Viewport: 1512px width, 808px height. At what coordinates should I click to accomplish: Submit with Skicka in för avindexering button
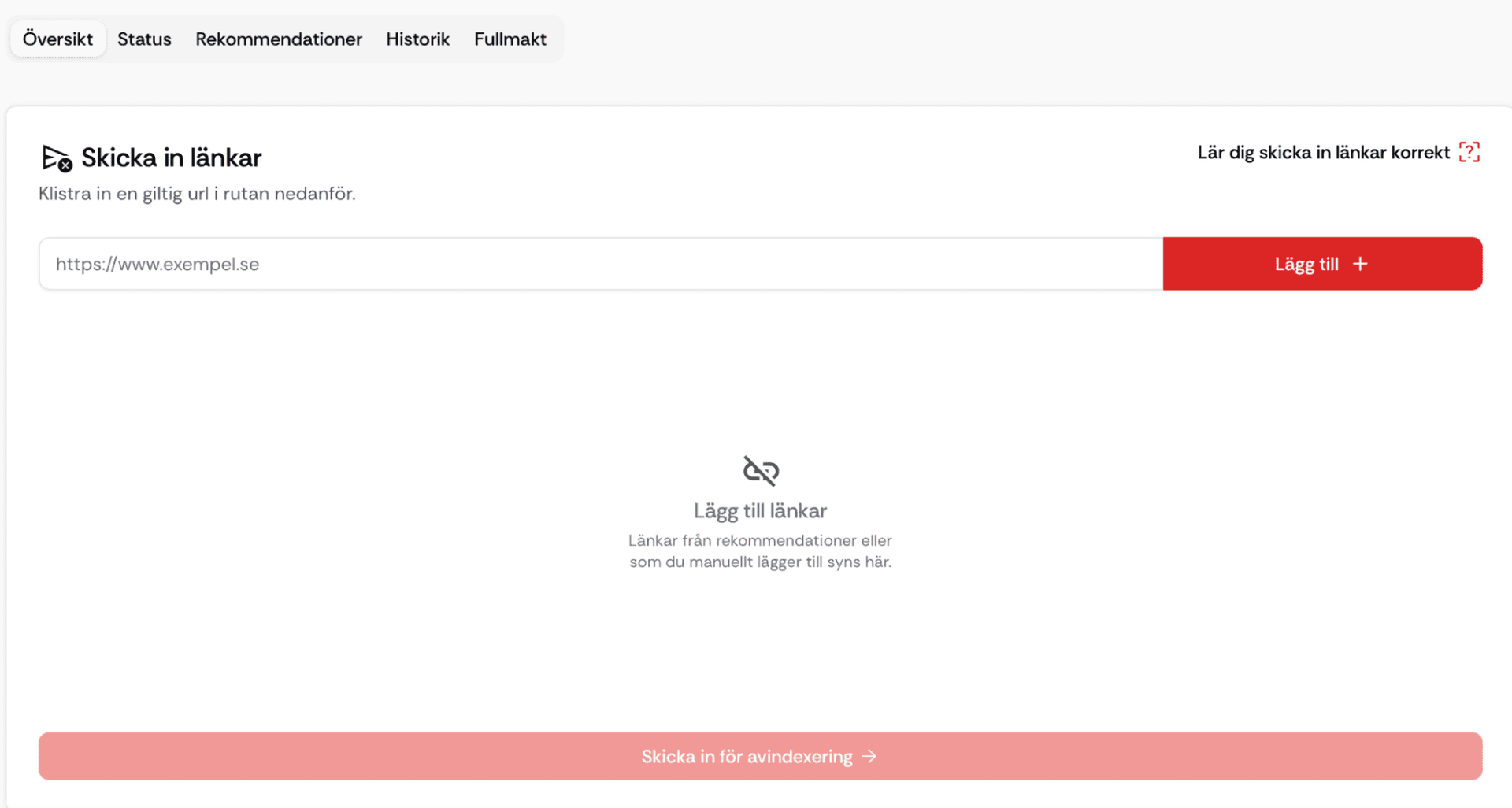pyautogui.click(x=760, y=757)
